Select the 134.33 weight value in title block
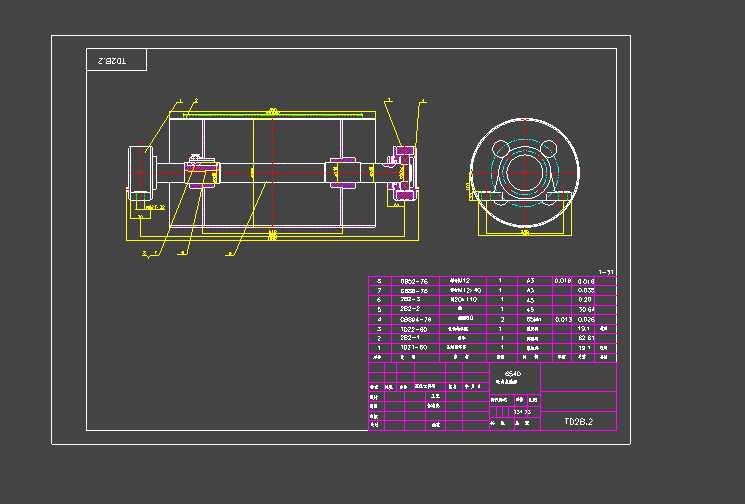 click(x=522, y=412)
